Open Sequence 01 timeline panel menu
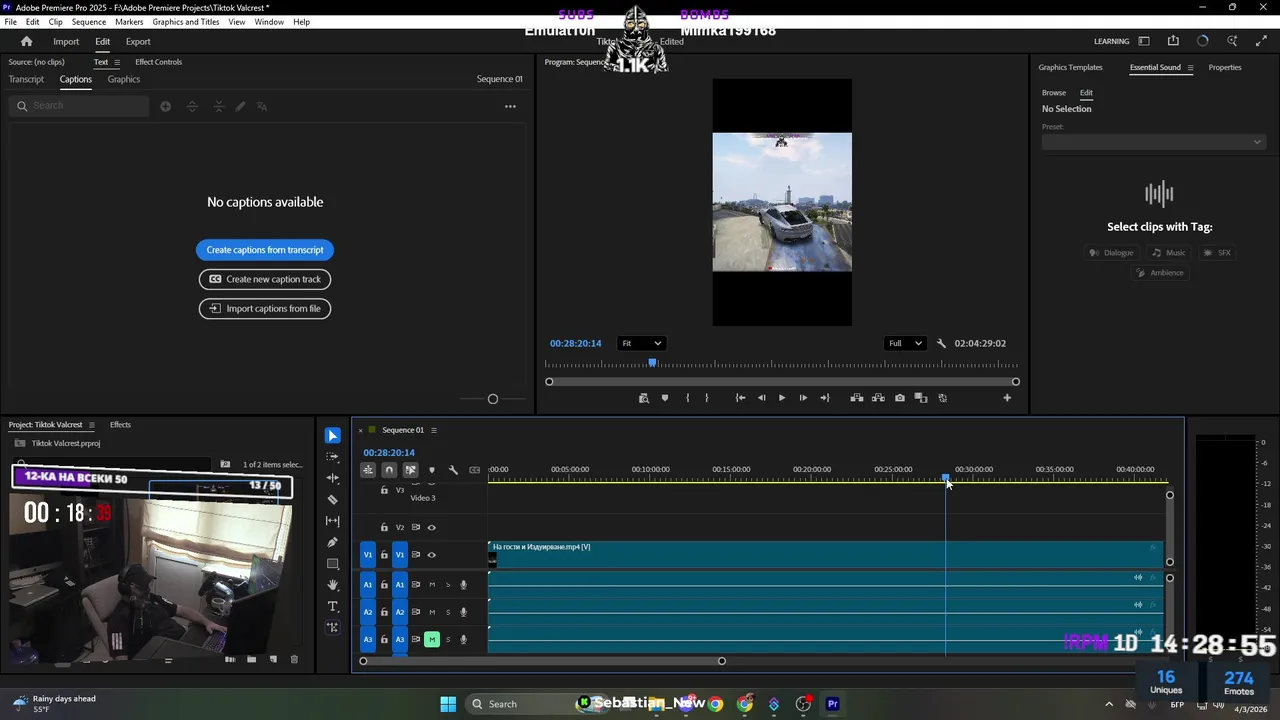1280x720 pixels. pos(433,430)
